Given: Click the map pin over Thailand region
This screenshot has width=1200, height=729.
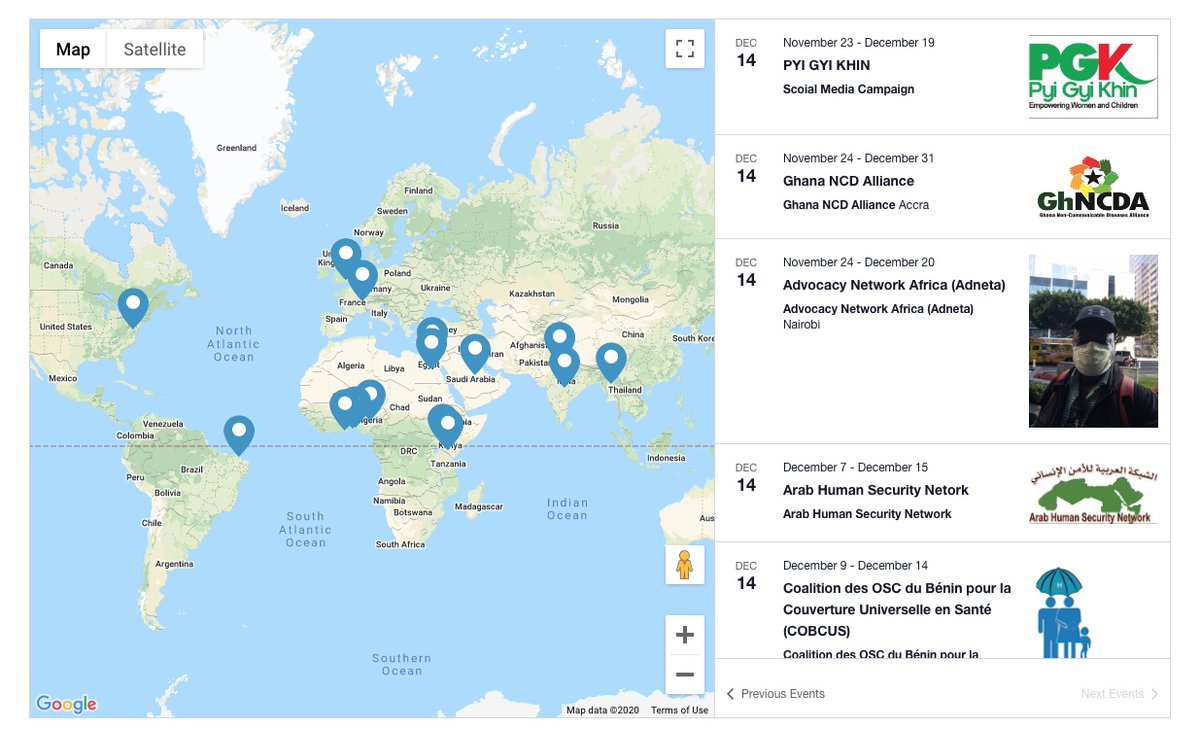Looking at the screenshot, I should (611, 362).
